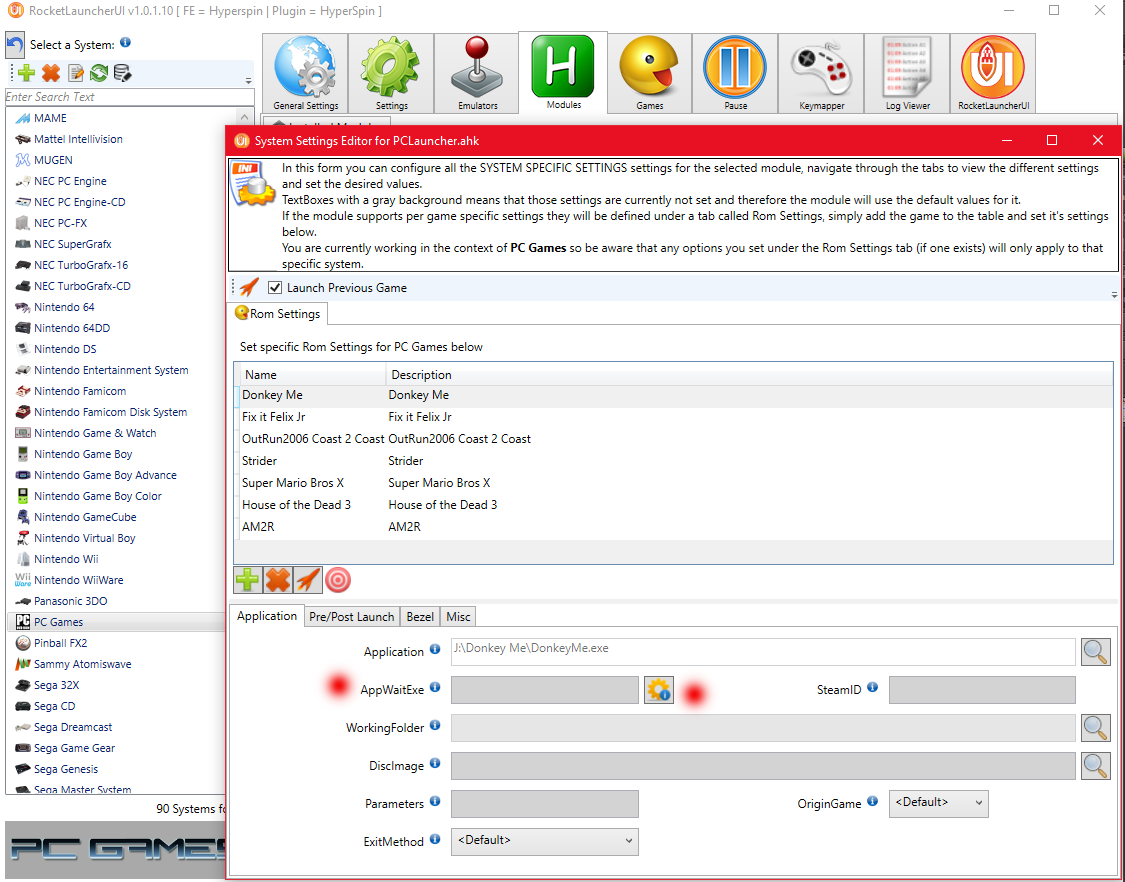Select Super Mario Bros X rom row
1125x882 pixels.
tap(292, 483)
